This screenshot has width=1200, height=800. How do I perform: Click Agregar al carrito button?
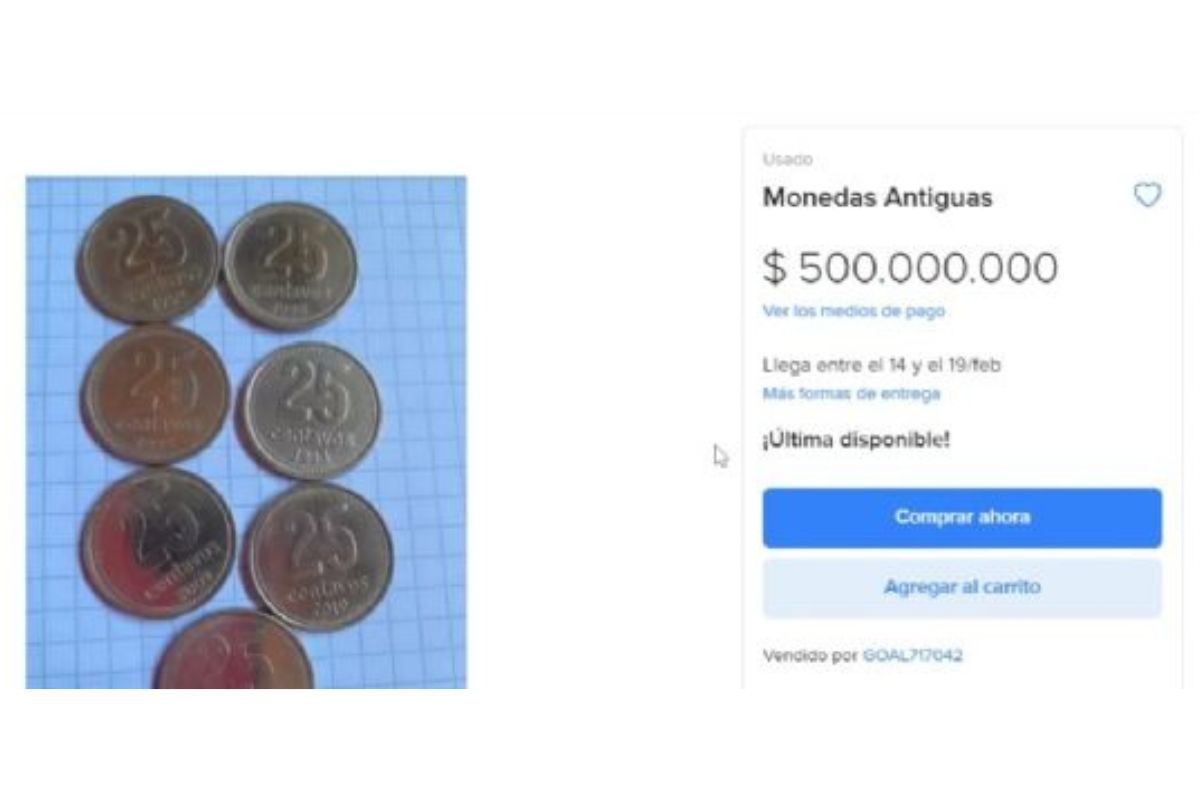(x=962, y=587)
